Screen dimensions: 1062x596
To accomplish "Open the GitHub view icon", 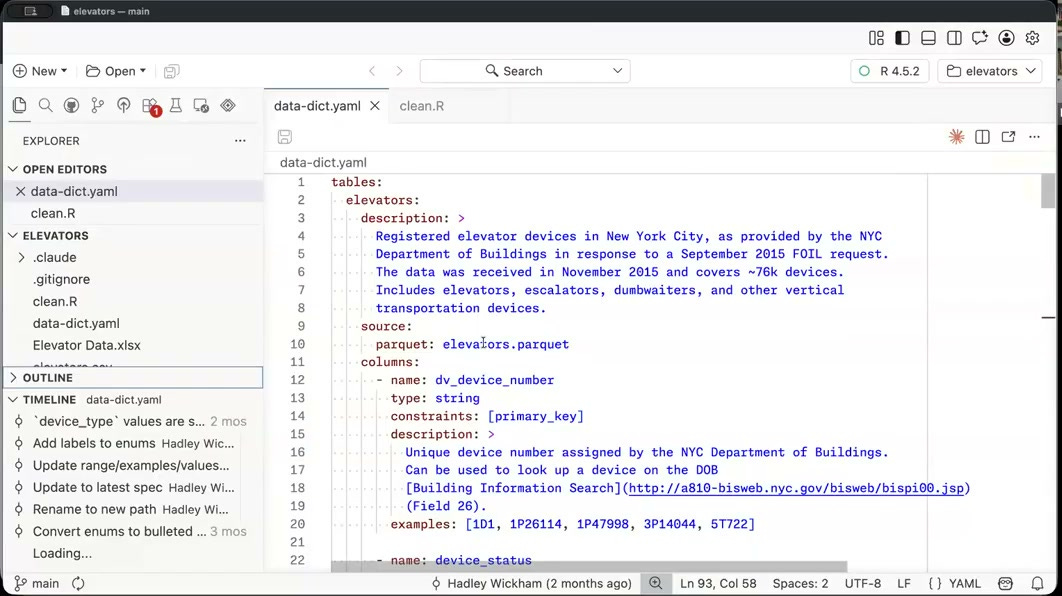I will (71, 105).
